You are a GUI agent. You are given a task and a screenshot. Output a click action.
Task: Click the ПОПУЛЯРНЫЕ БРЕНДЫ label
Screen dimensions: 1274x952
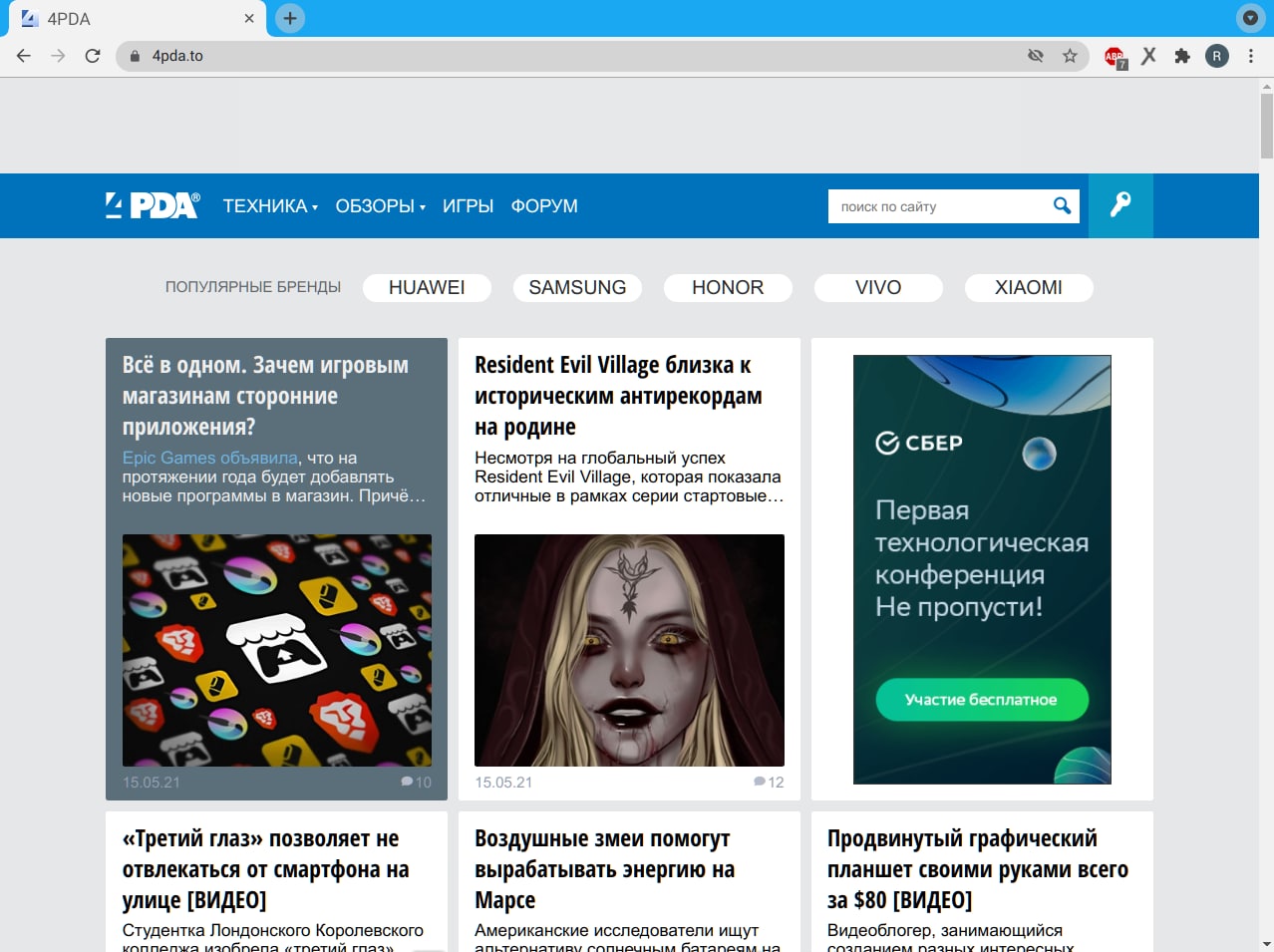[x=253, y=287]
